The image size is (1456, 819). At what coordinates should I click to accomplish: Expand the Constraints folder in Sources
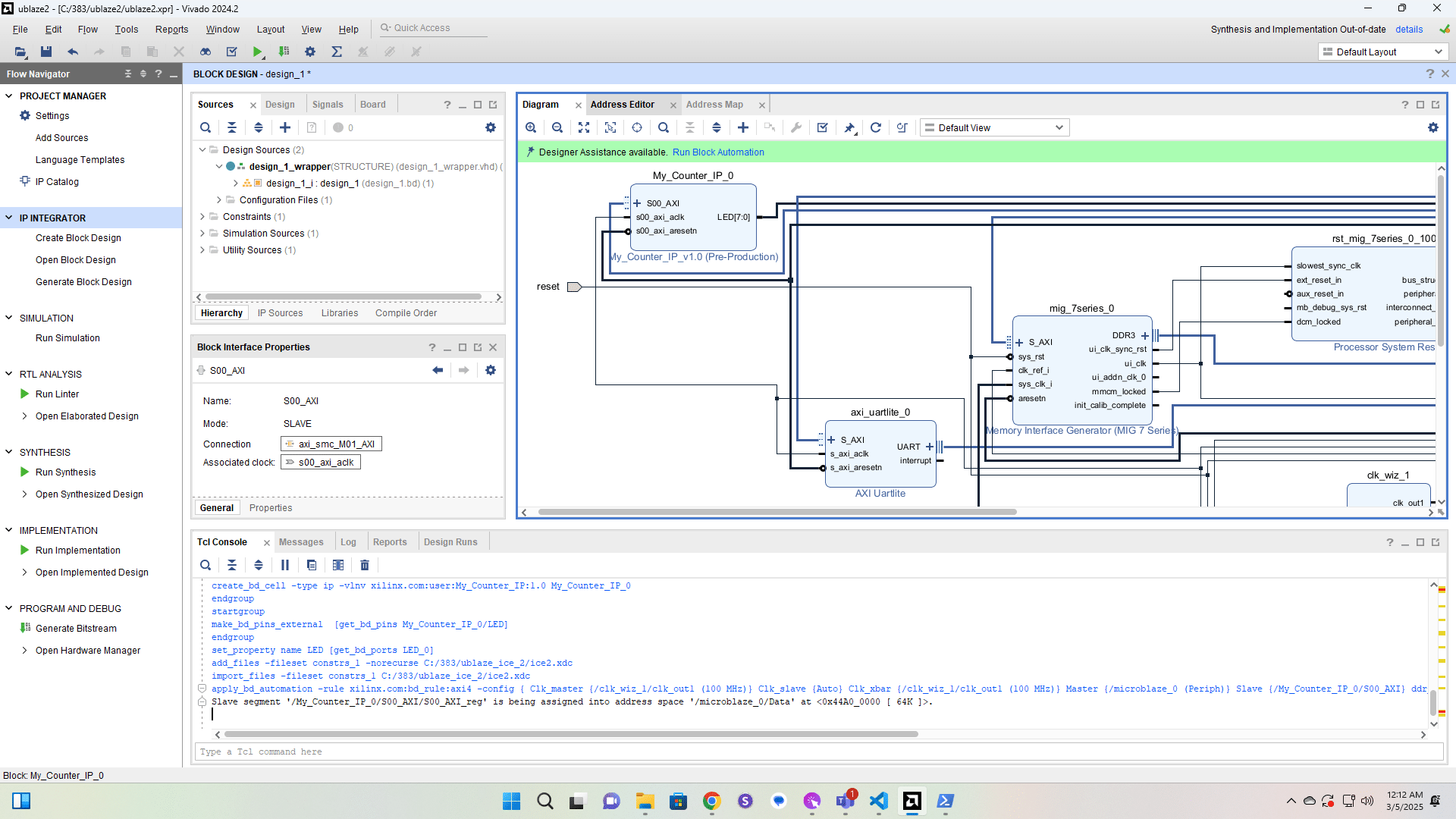point(202,217)
